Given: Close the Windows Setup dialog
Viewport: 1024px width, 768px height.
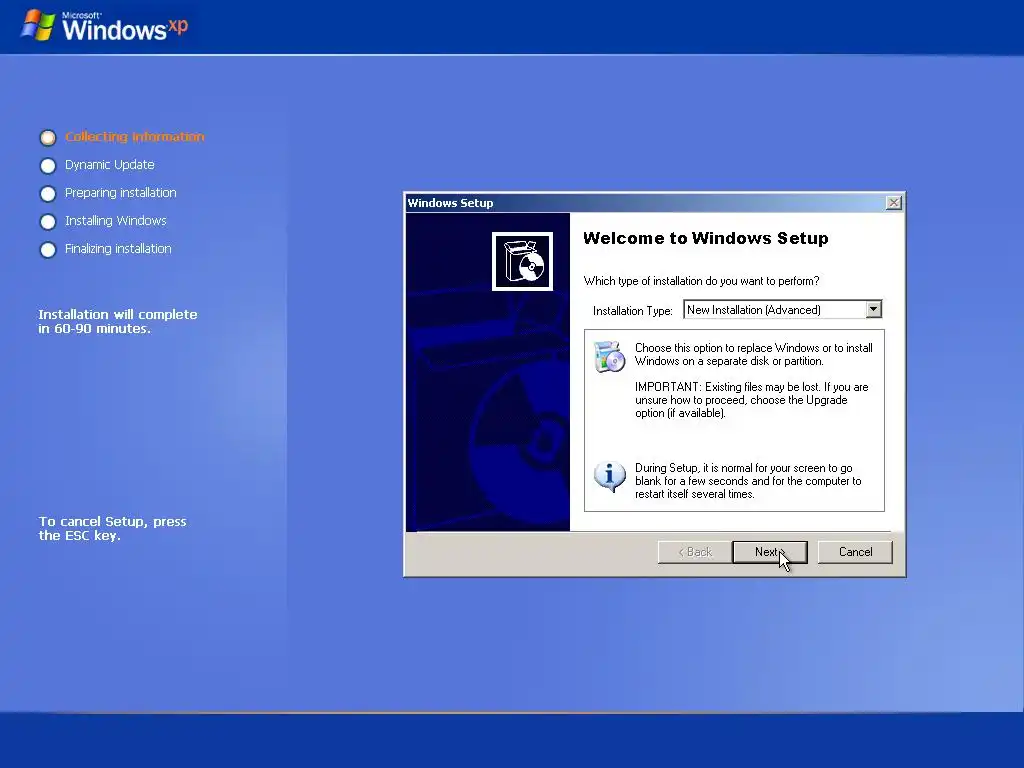Looking at the screenshot, I should [x=893, y=203].
